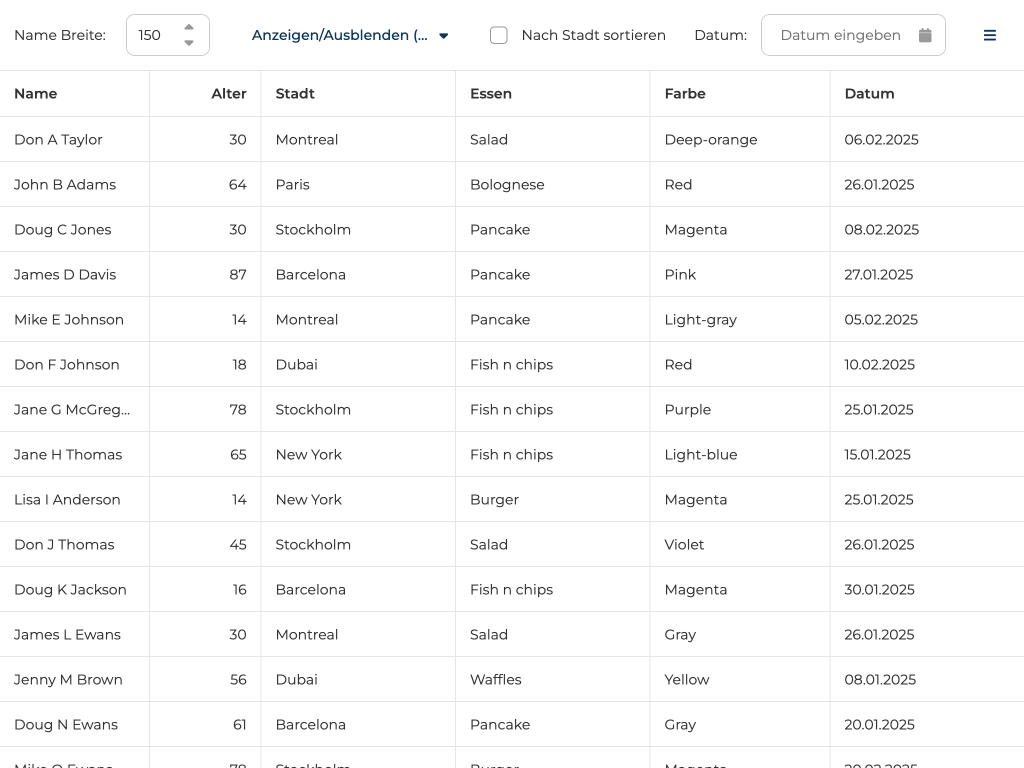Increase Name Breite with up arrow
The image size is (1024, 768).
coord(189,27)
